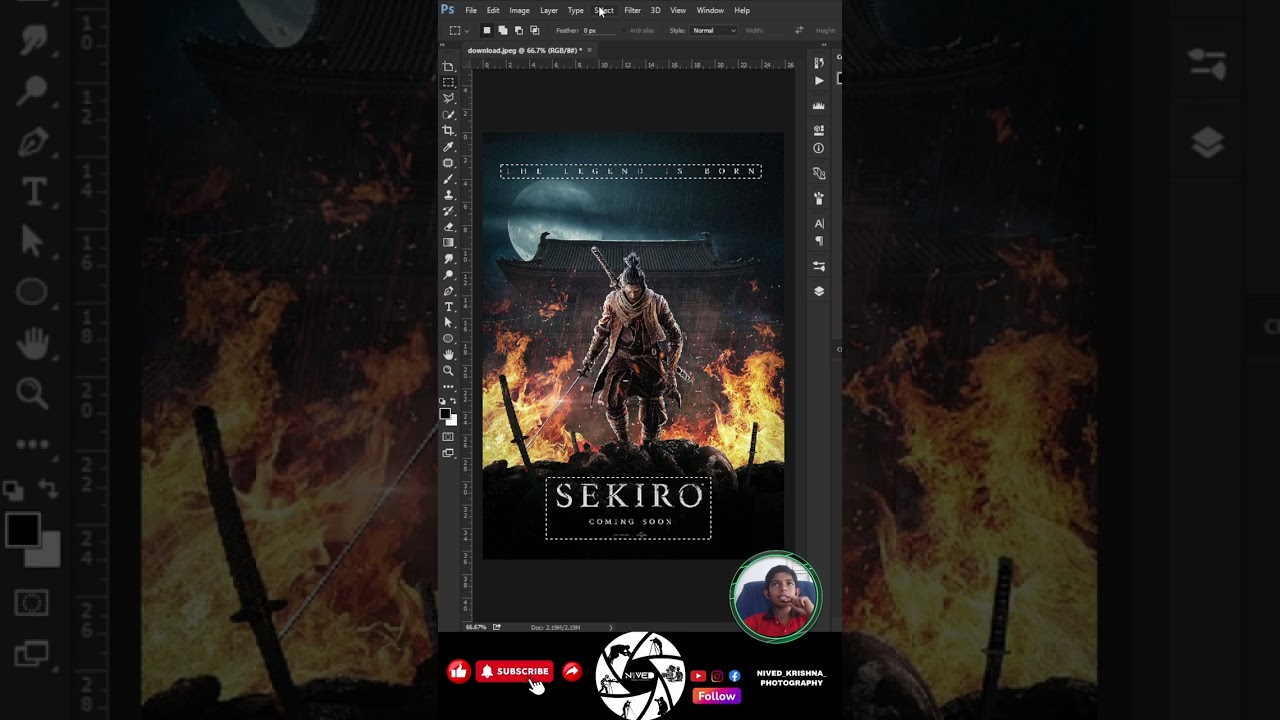
Task: Open the Filter menu
Action: tap(632, 11)
